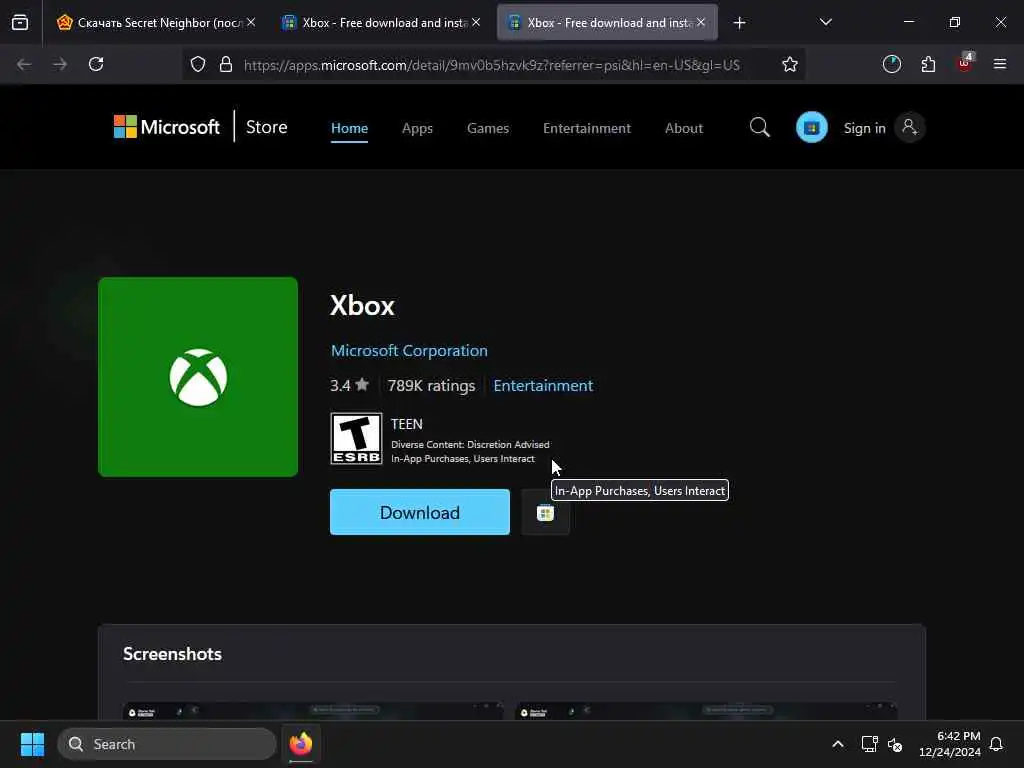The width and height of the screenshot is (1024, 768).
Task: Click the 789K ratings text
Action: (x=431, y=385)
